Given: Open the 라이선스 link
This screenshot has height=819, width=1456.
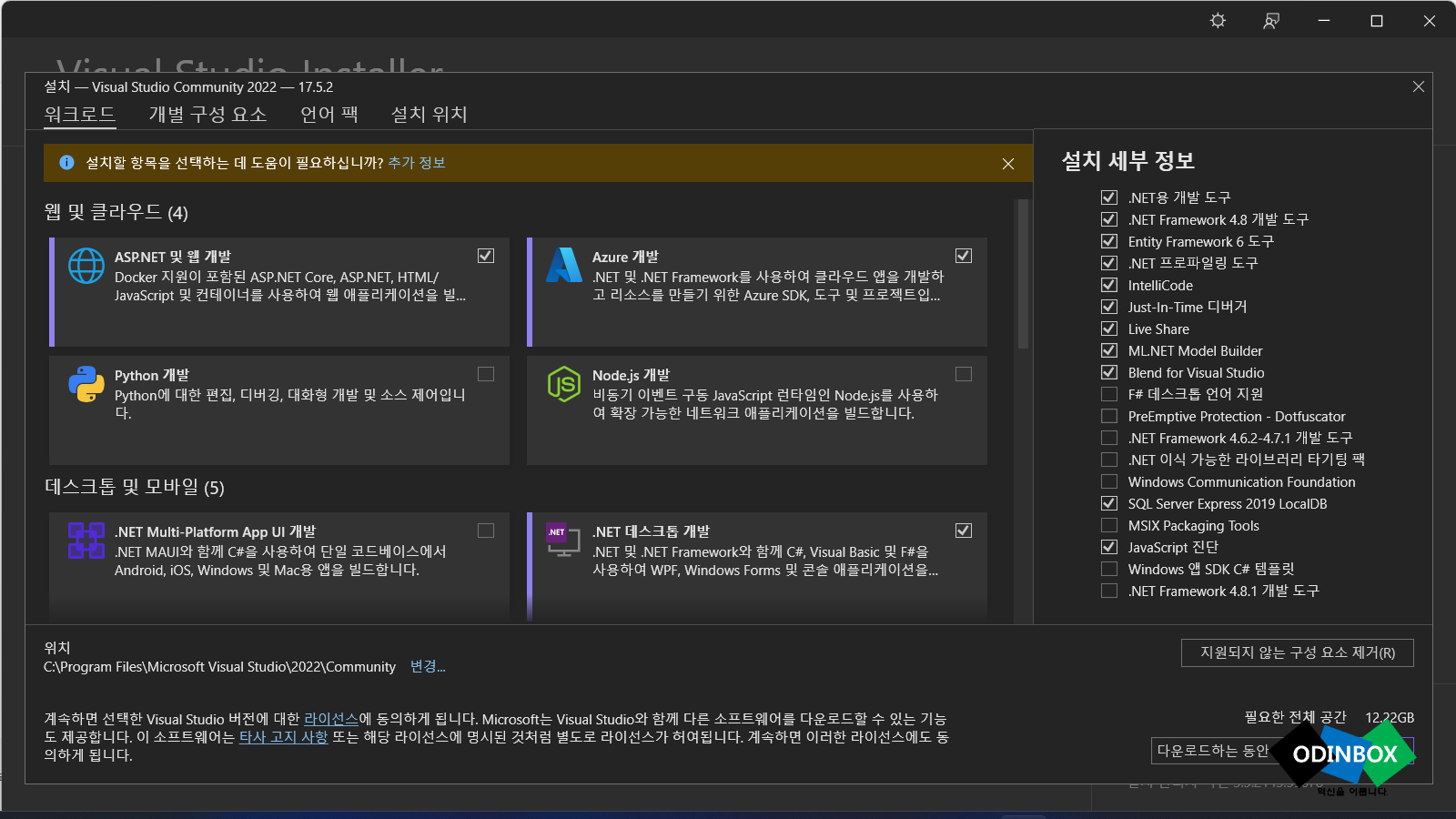Looking at the screenshot, I should pos(331,719).
